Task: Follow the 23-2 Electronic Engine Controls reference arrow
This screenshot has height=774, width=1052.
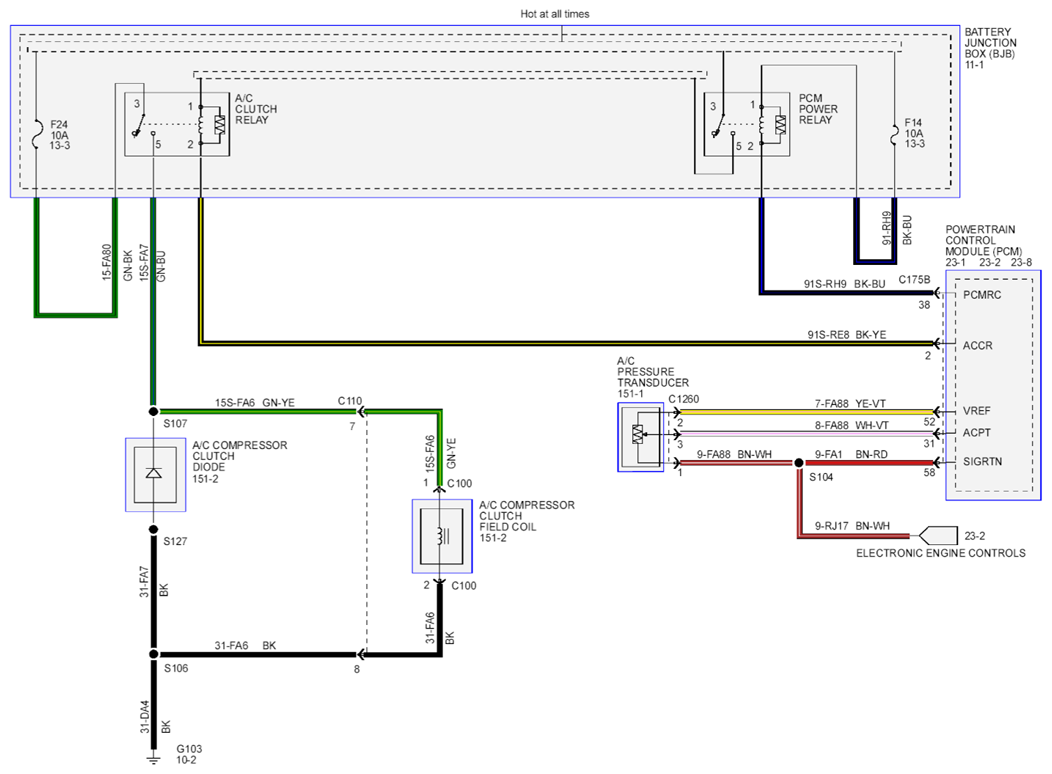Action: [x=937, y=535]
